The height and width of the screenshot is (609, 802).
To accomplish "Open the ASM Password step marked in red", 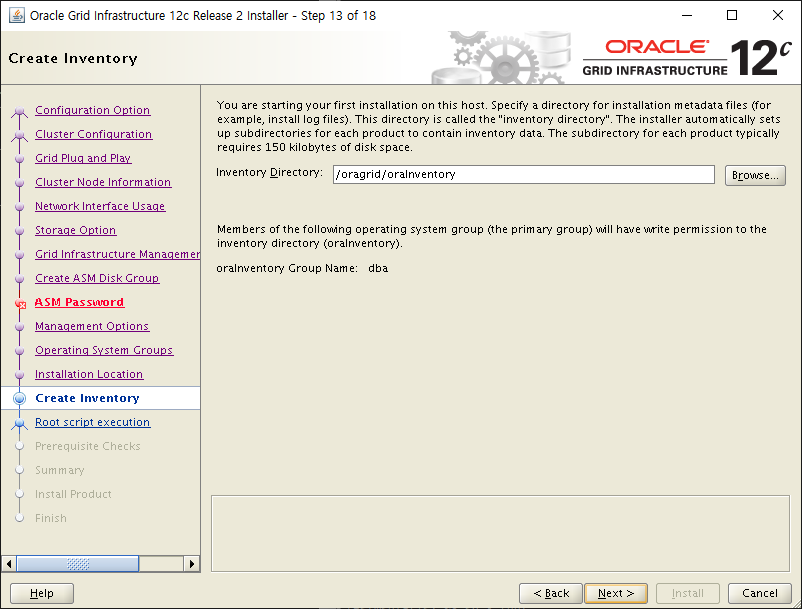I will pyautogui.click(x=79, y=302).
